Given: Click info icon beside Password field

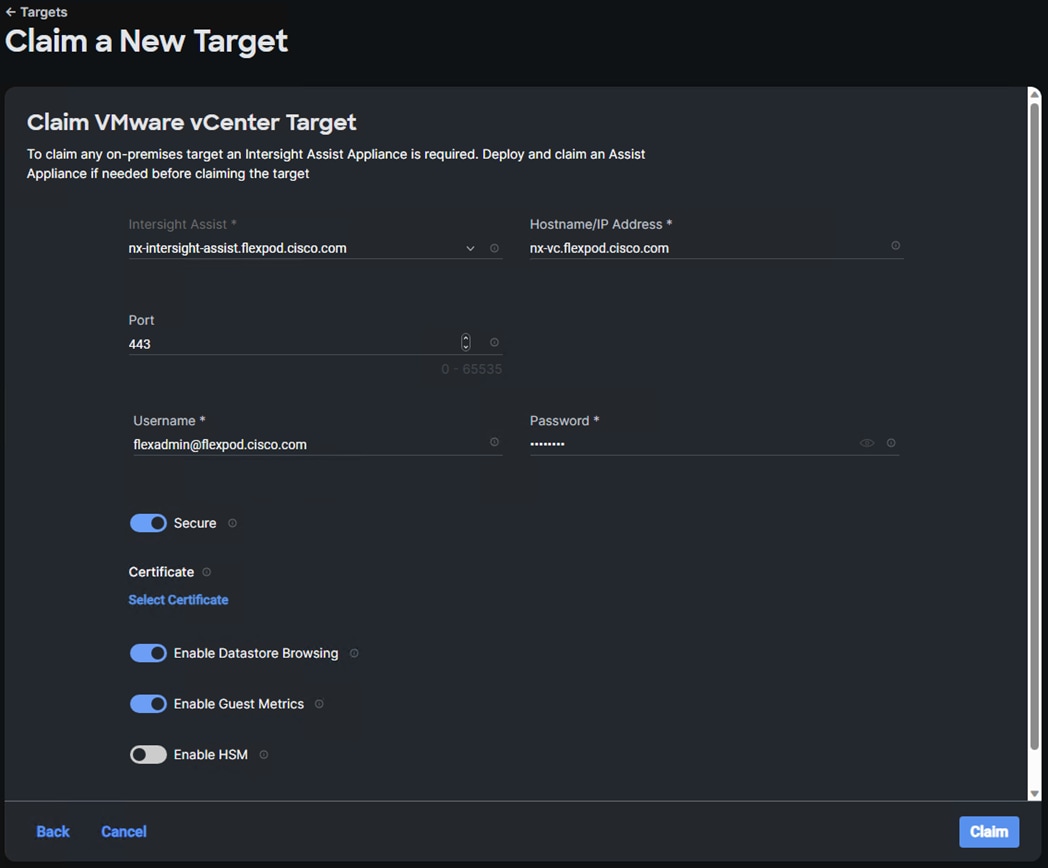Looking at the screenshot, I should [x=891, y=443].
